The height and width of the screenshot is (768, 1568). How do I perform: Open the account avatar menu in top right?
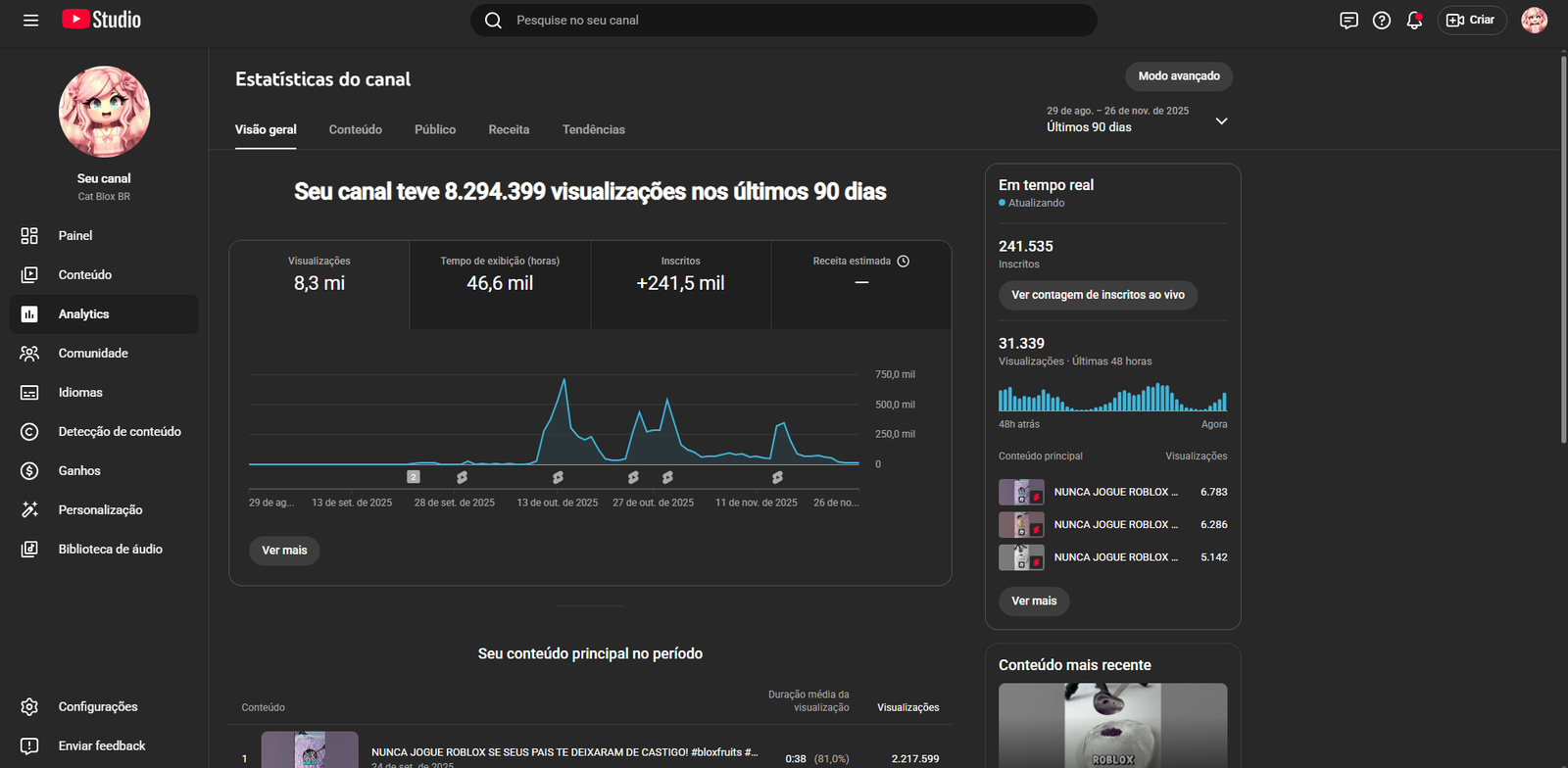pos(1534,21)
